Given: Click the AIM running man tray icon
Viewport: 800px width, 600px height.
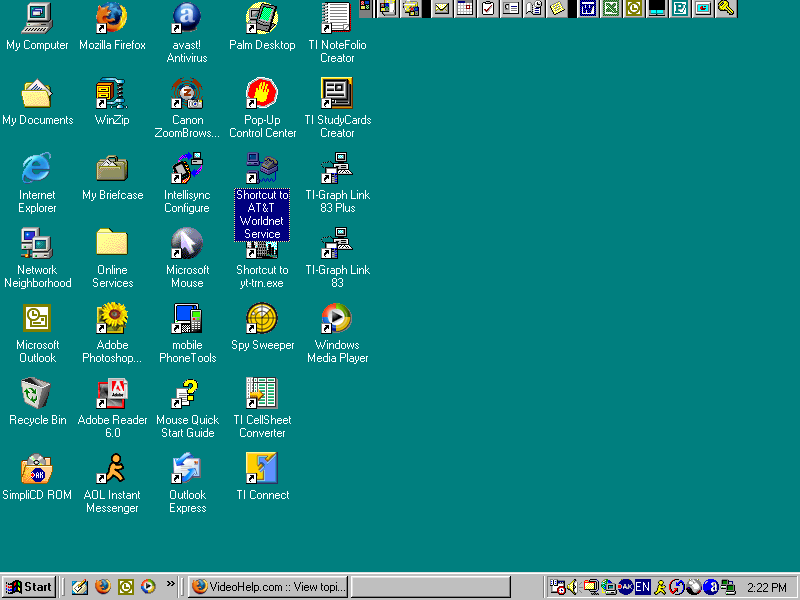Looking at the screenshot, I should pos(660,587).
